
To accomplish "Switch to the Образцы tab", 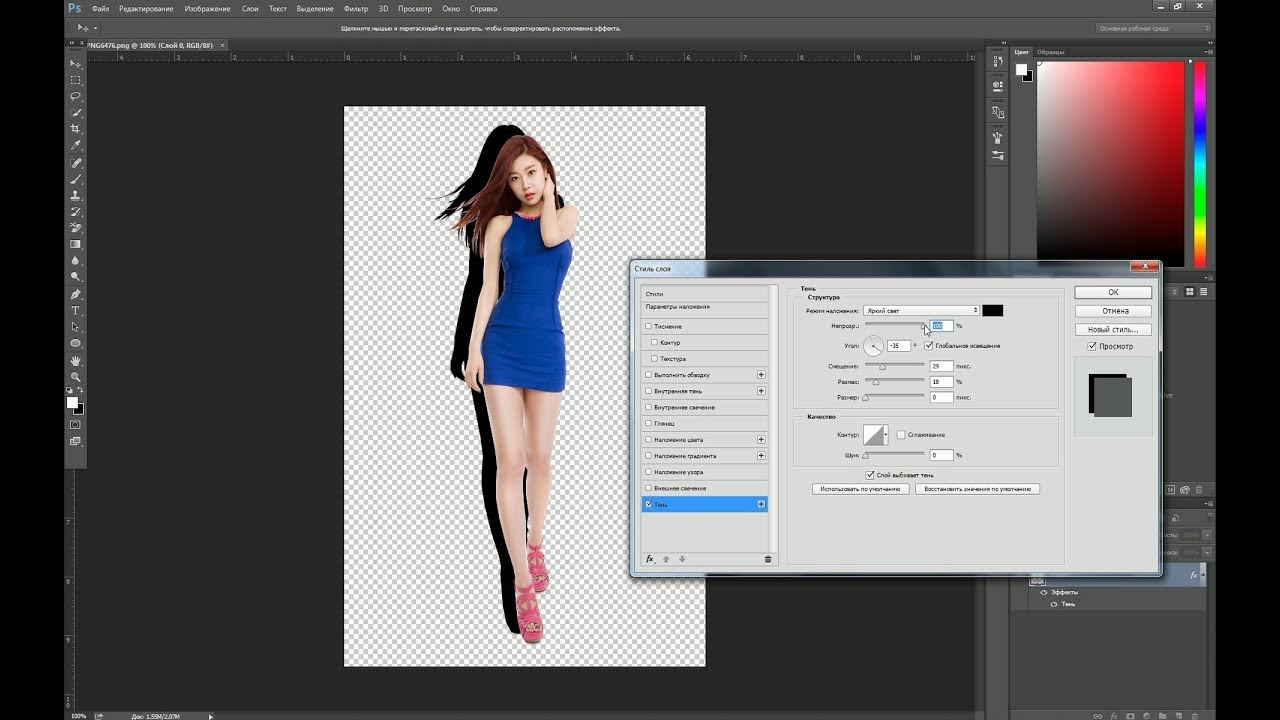I will coord(1050,52).
